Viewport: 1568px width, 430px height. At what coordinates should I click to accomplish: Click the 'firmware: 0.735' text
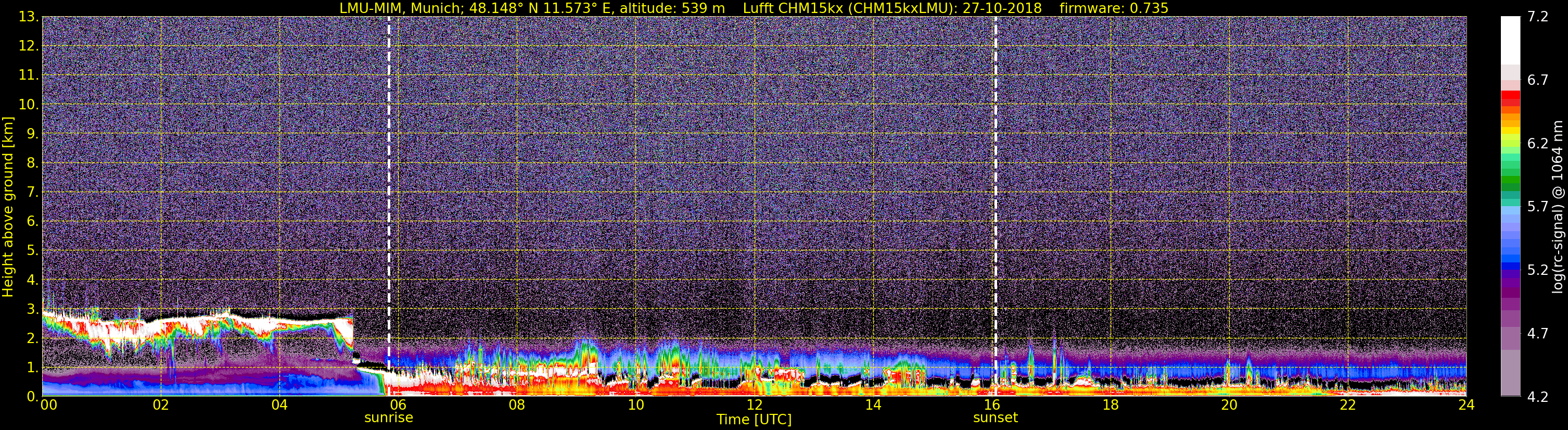click(x=1113, y=8)
